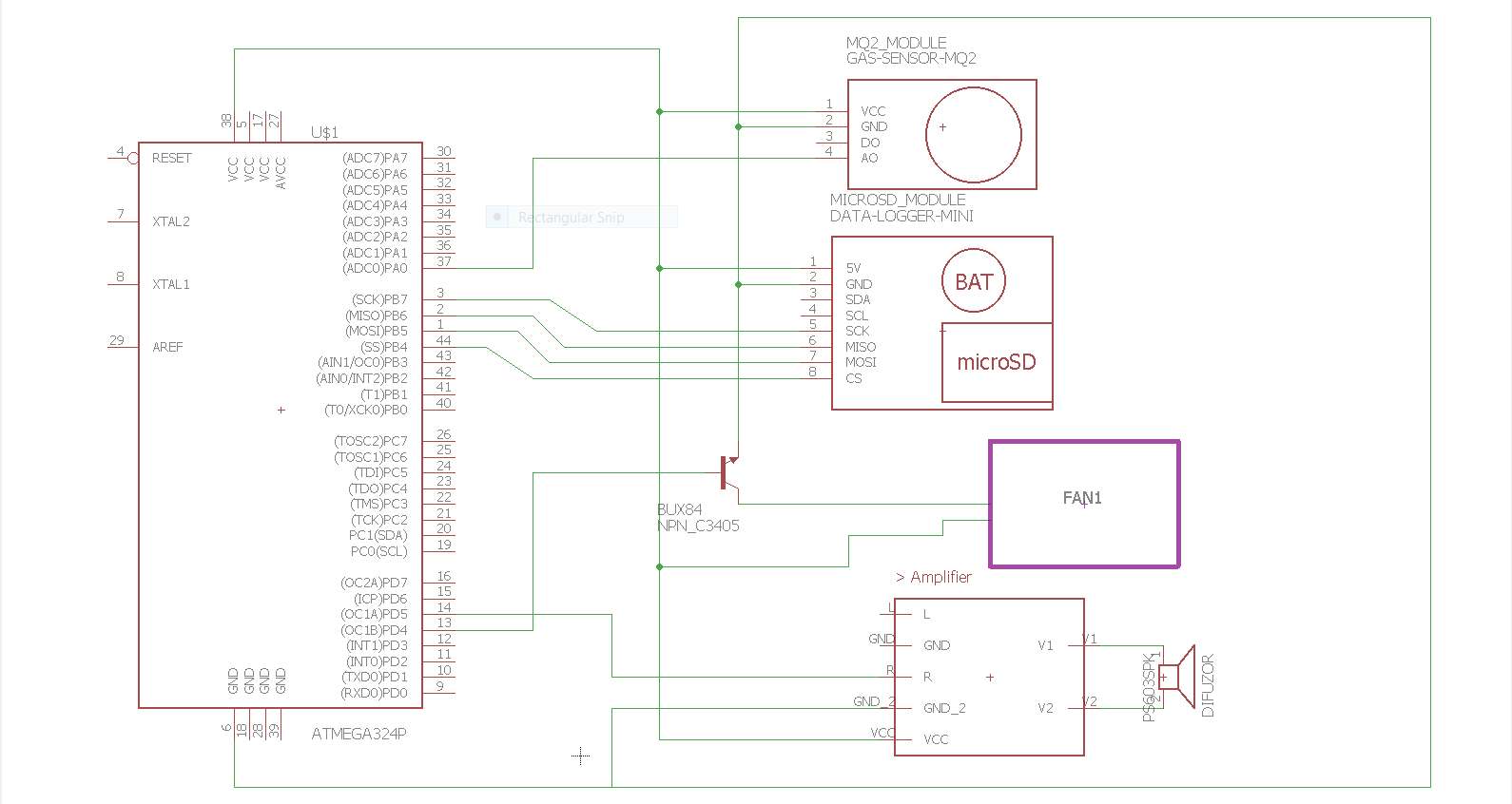Click the PC0(SCL) pin label
1512x804 pixels.
pos(378,551)
